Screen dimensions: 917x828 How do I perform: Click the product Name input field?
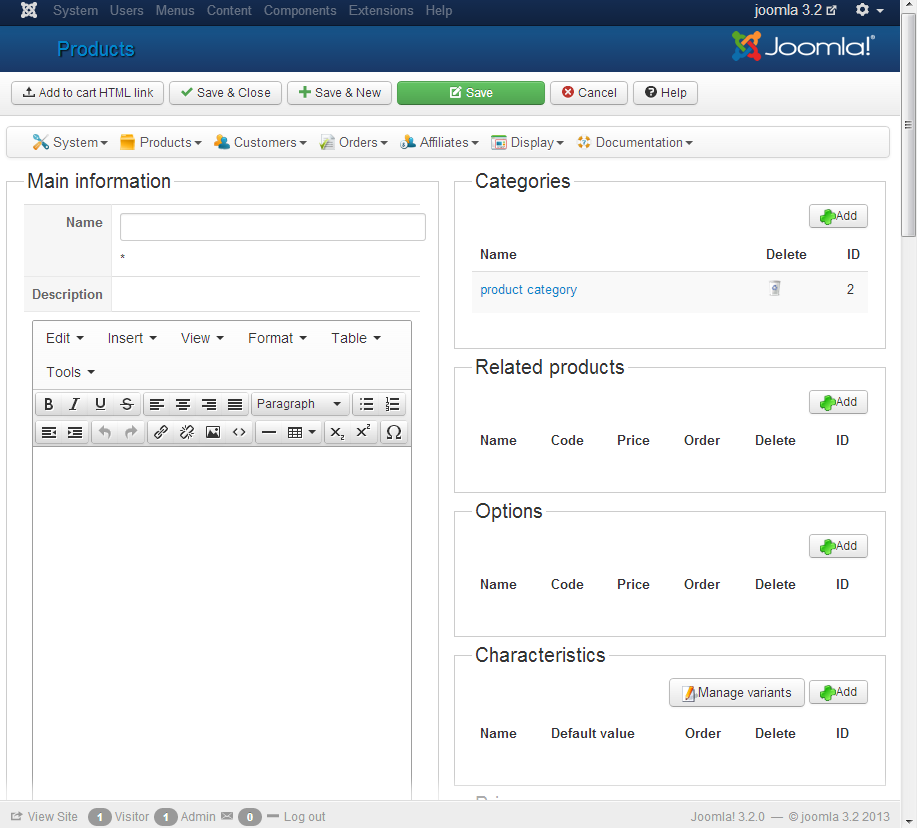pos(272,227)
